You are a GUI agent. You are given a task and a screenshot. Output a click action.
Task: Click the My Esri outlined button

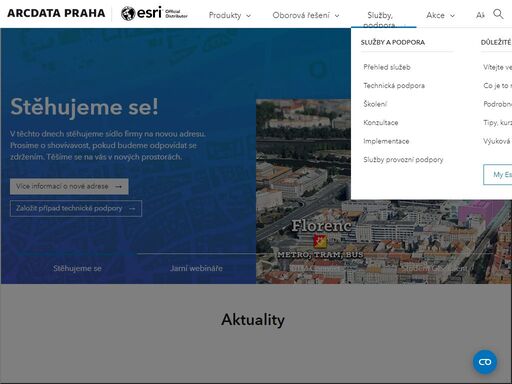pyautogui.click(x=497, y=174)
